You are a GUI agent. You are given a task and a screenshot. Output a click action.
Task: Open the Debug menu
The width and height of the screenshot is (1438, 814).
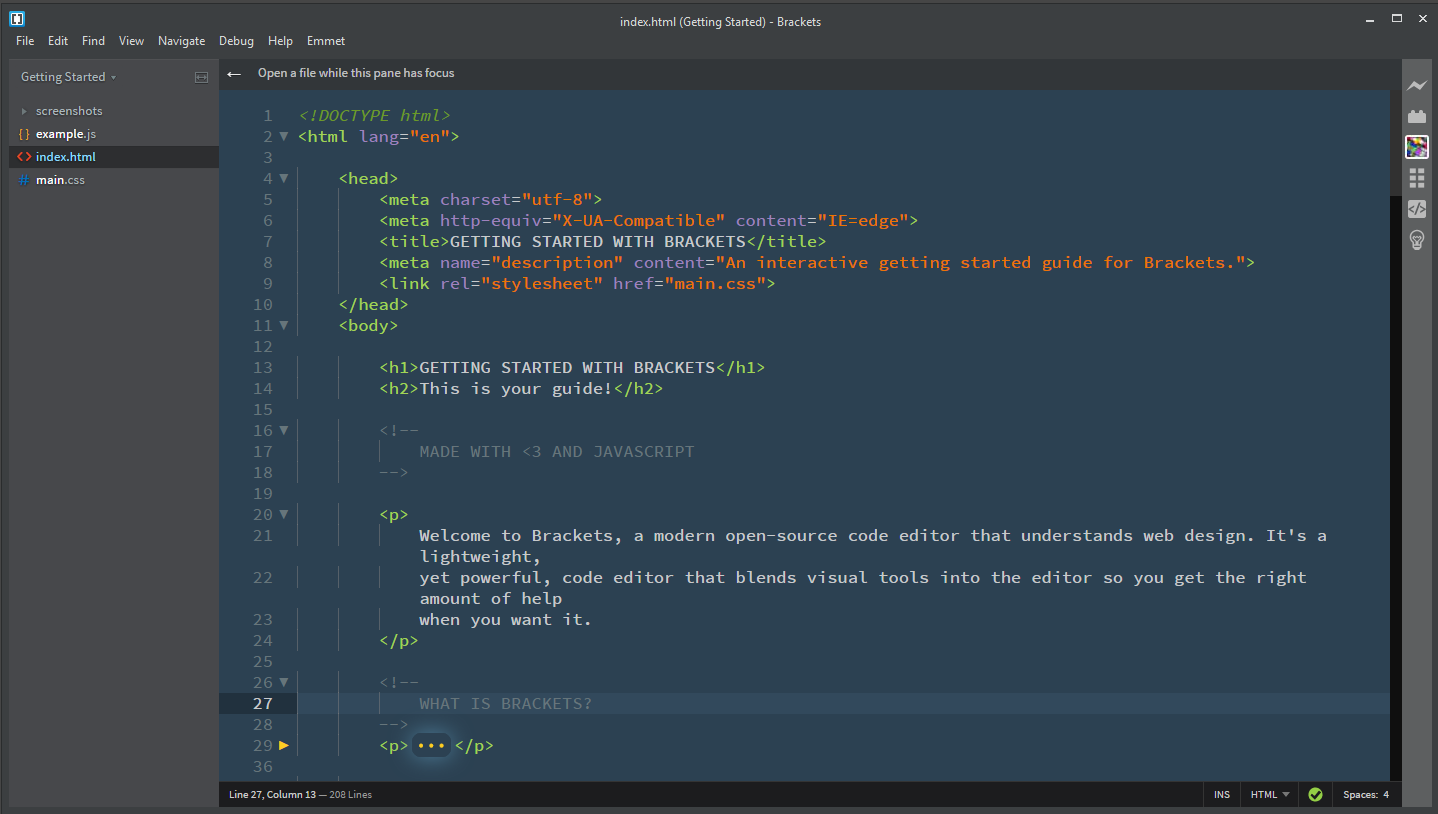point(236,41)
